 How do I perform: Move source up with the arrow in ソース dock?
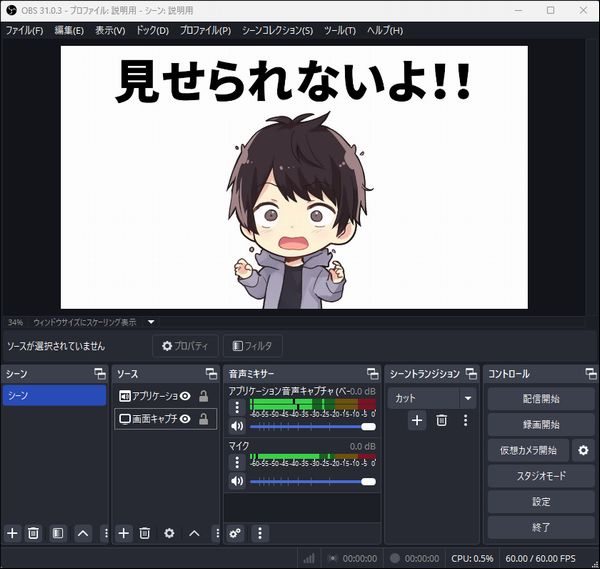pyautogui.click(x=194, y=533)
